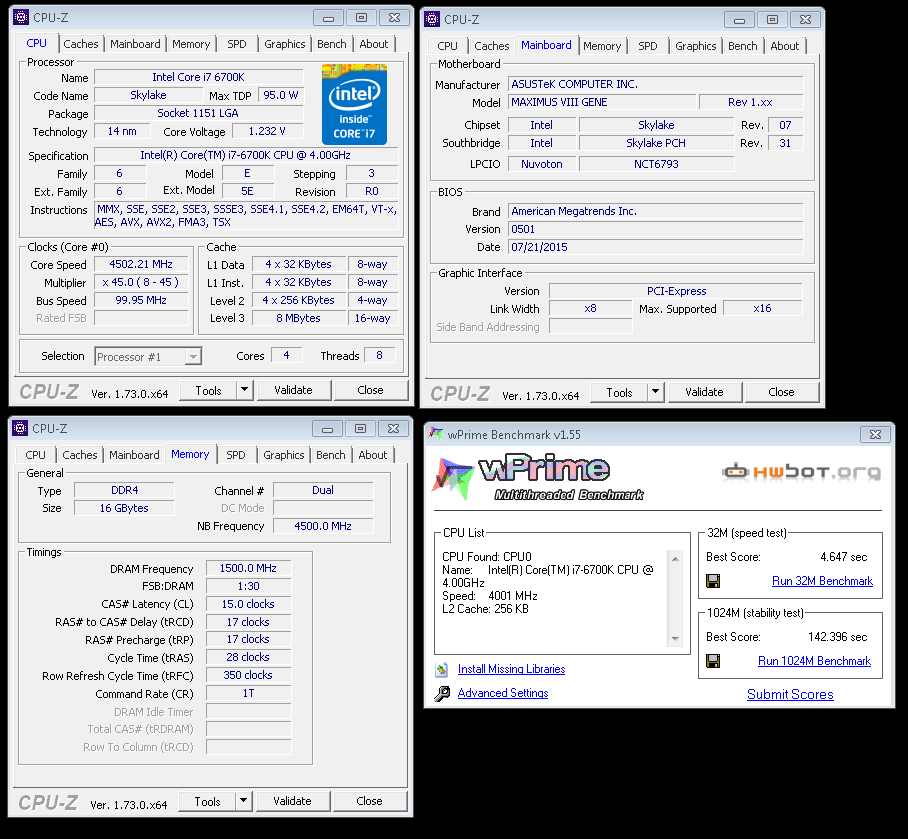Switch to CPU tab in the Memory window
This screenshot has width=908, height=839.
coord(35,455)
